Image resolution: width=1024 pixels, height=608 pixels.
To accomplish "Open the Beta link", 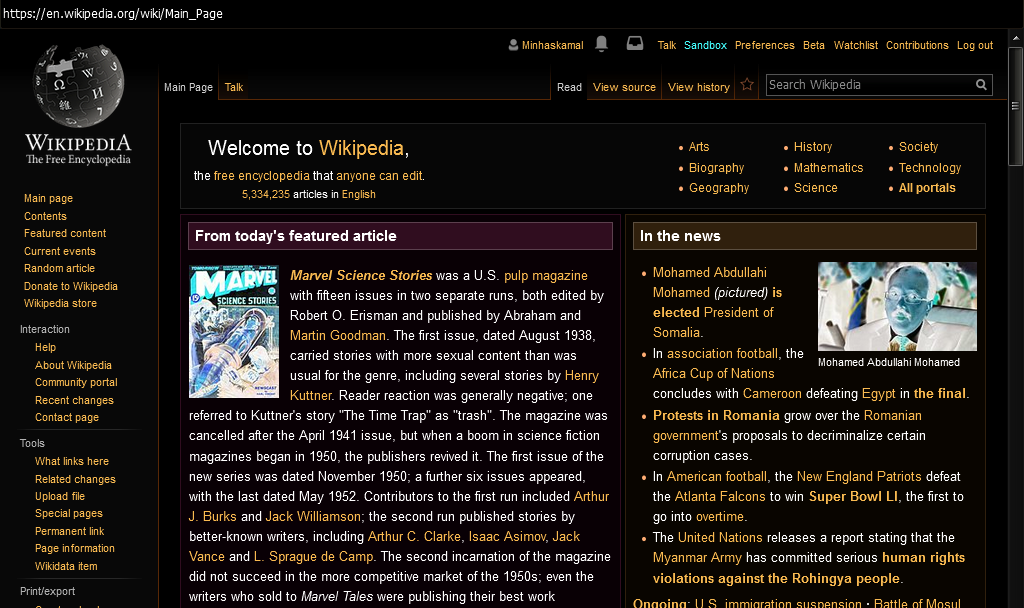I will (x=814, y=45).
